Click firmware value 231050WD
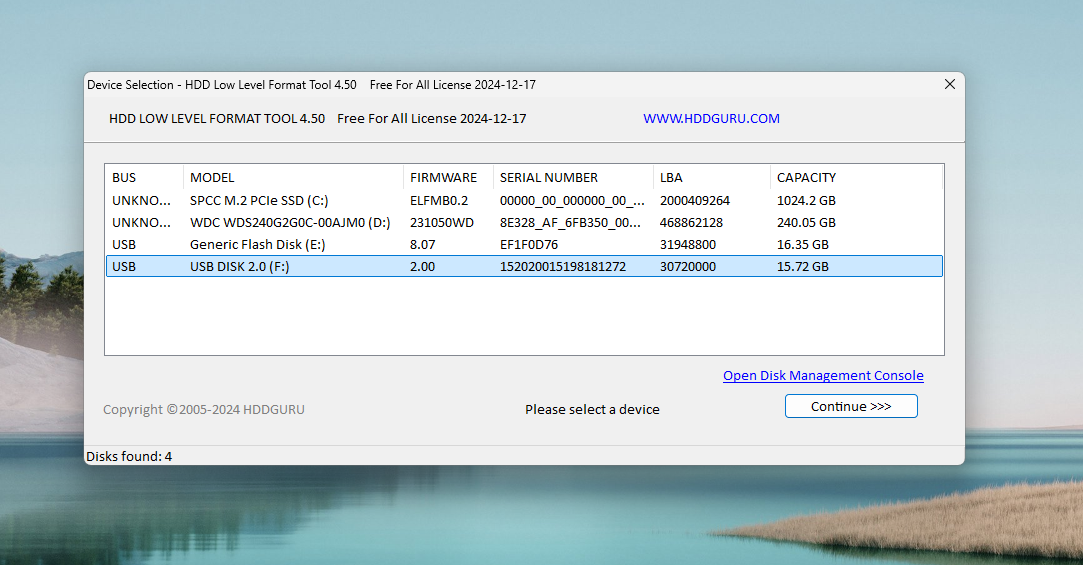Image resolution: width=1083 pixels, height=565 pixels. click(441, 222)
